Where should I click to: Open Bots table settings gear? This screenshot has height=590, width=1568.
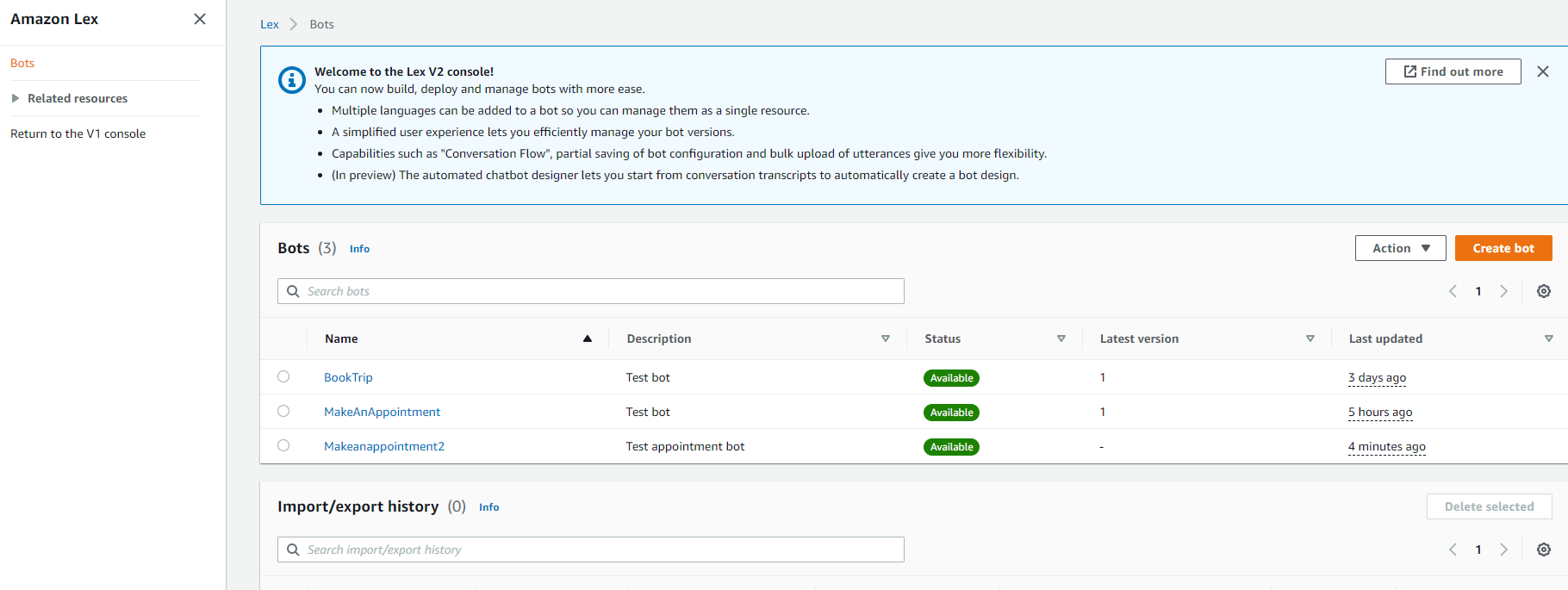click(x=1543, y=291)
